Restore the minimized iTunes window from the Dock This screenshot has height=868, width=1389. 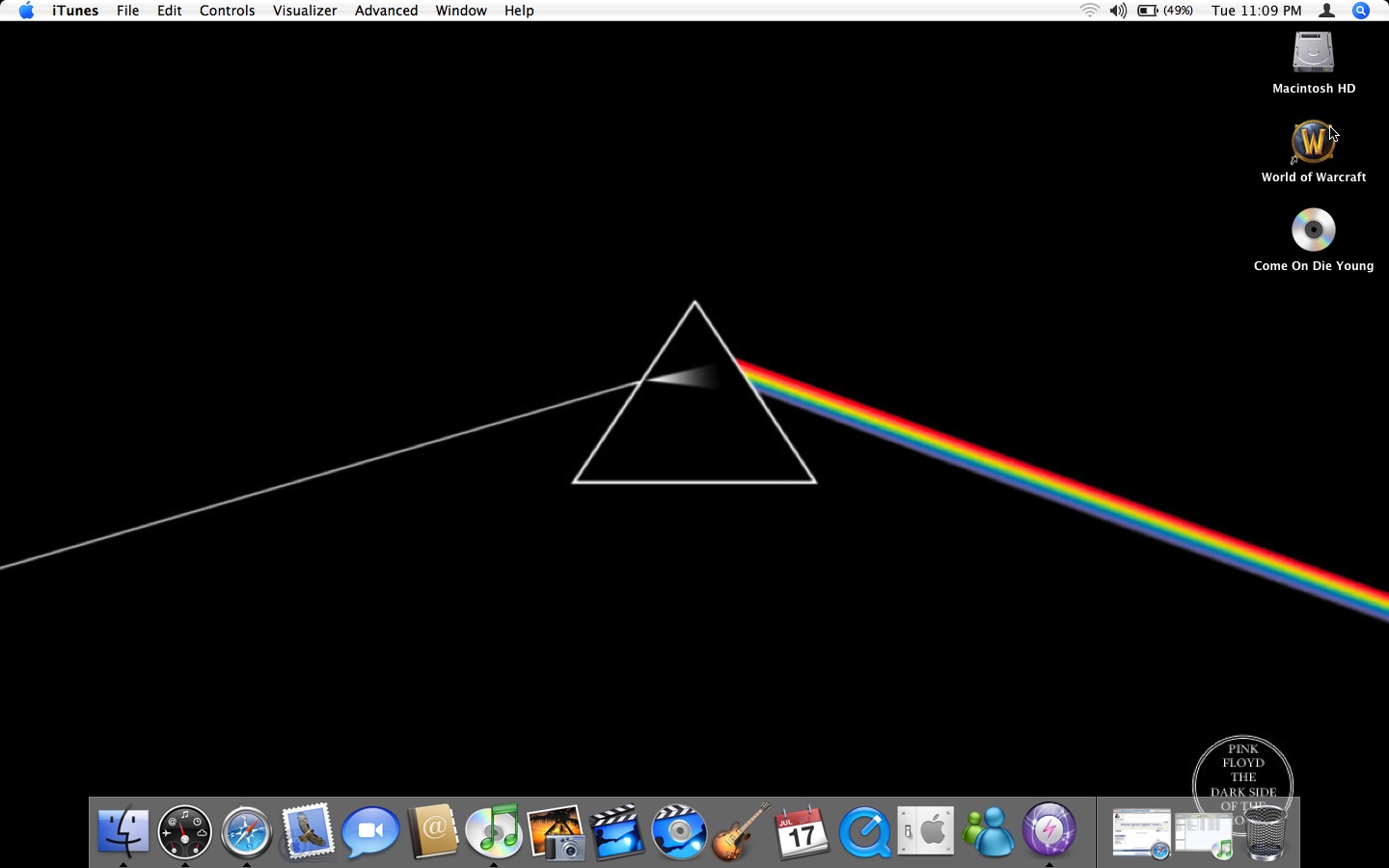[1204, 835]
